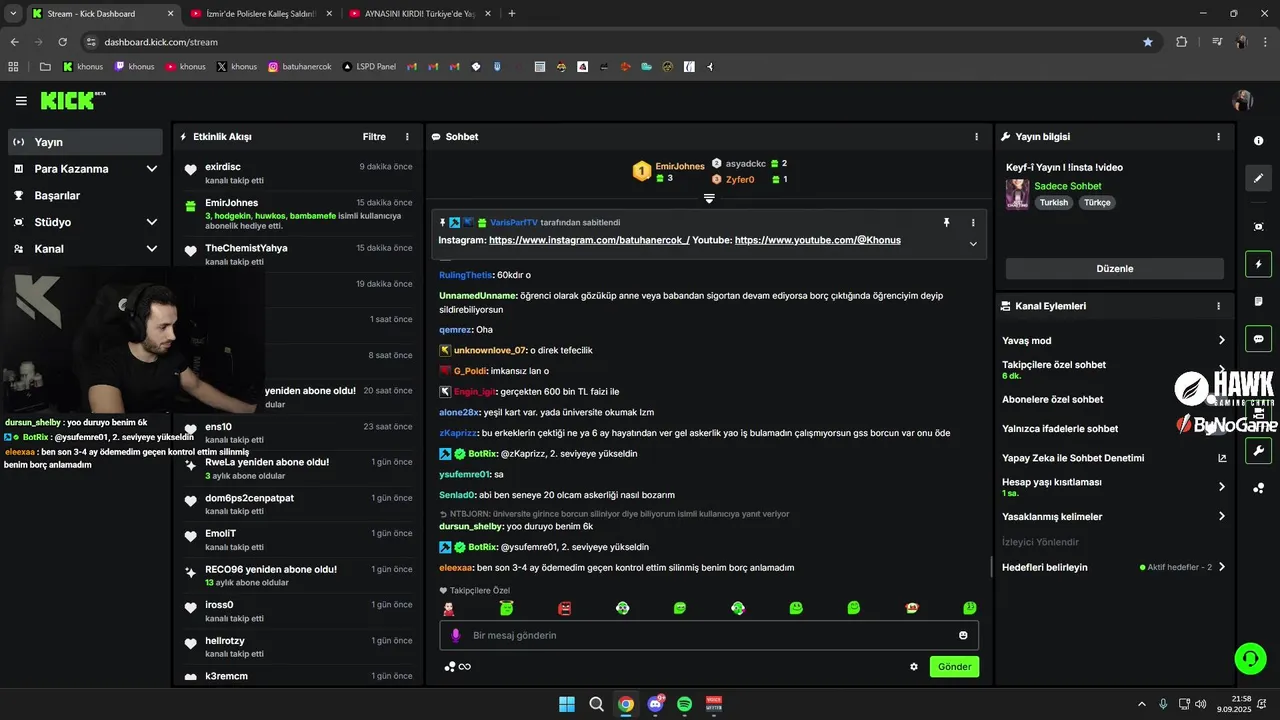Click the purple microphone icon in chat input
The height and width of the screenshot is (720, 1280).
click(456, 635)
